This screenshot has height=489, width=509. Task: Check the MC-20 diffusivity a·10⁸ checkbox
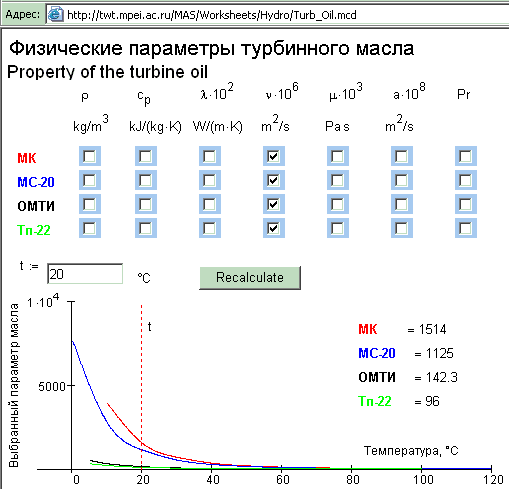click(402, 180)
